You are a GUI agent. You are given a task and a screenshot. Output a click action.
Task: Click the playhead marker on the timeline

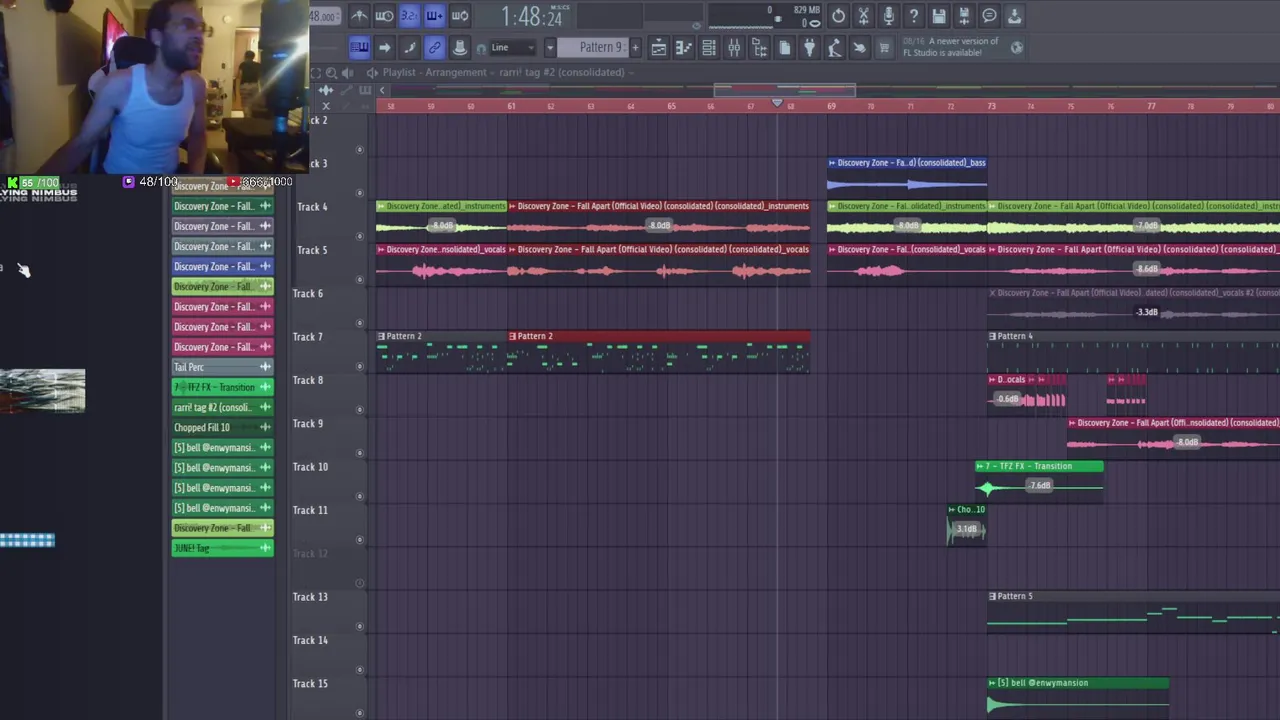777,103
